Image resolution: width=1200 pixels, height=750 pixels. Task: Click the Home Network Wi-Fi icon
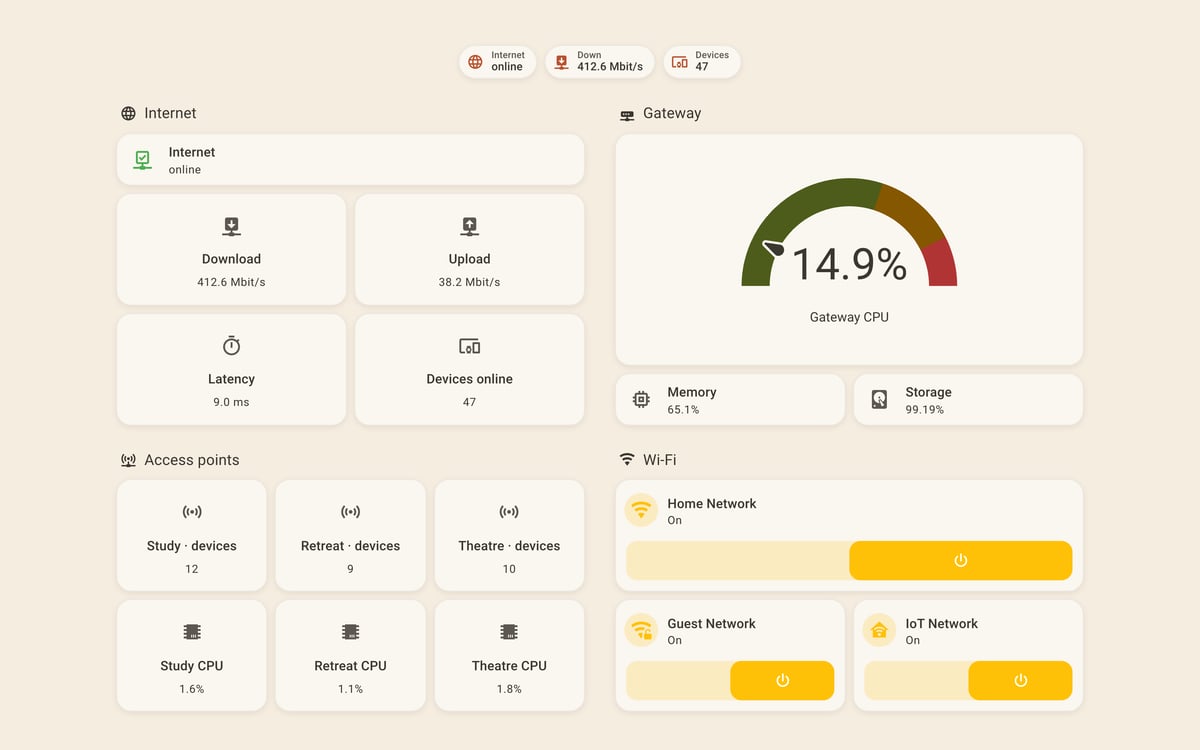[x=641, y=510]
